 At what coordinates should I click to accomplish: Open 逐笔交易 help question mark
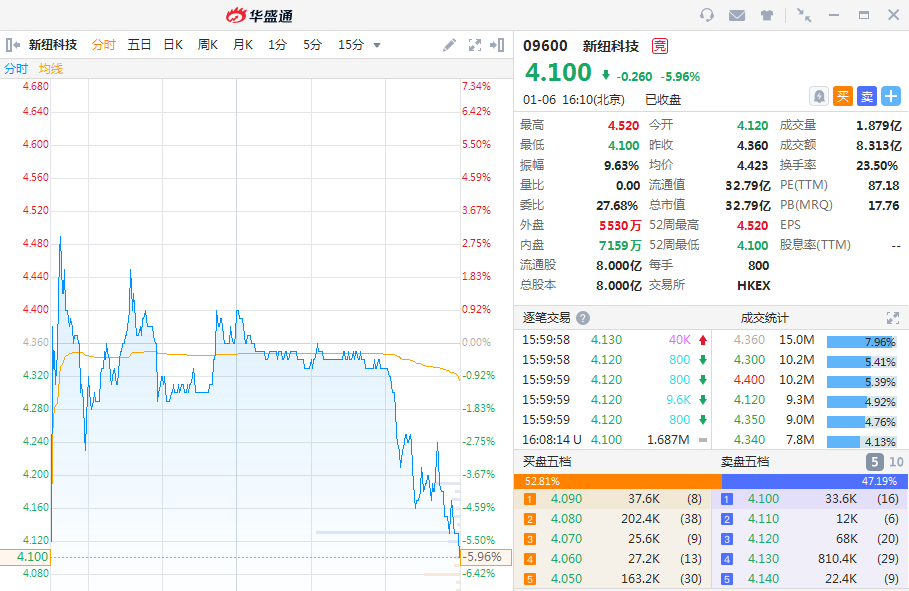point(583,318)
